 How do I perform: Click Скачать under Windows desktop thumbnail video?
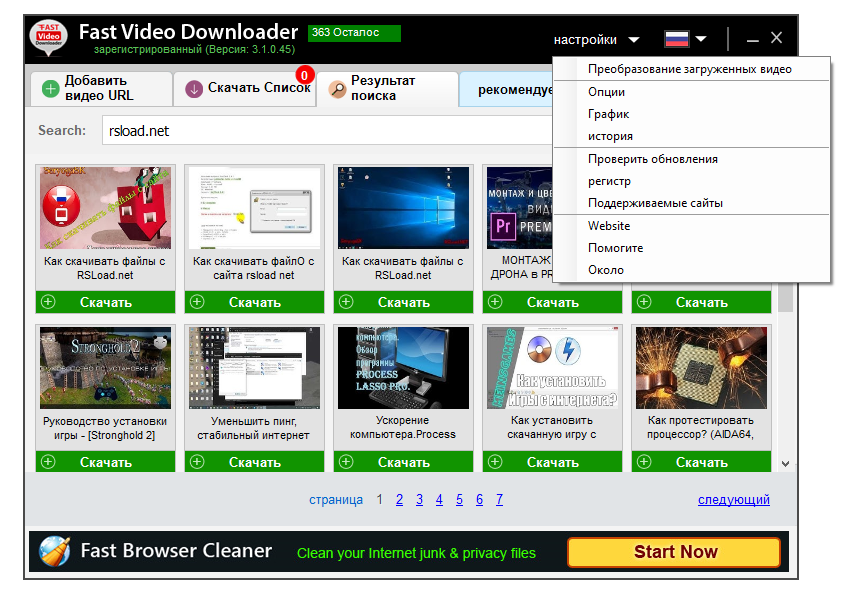pyautogui.click(x=404, y=302)
